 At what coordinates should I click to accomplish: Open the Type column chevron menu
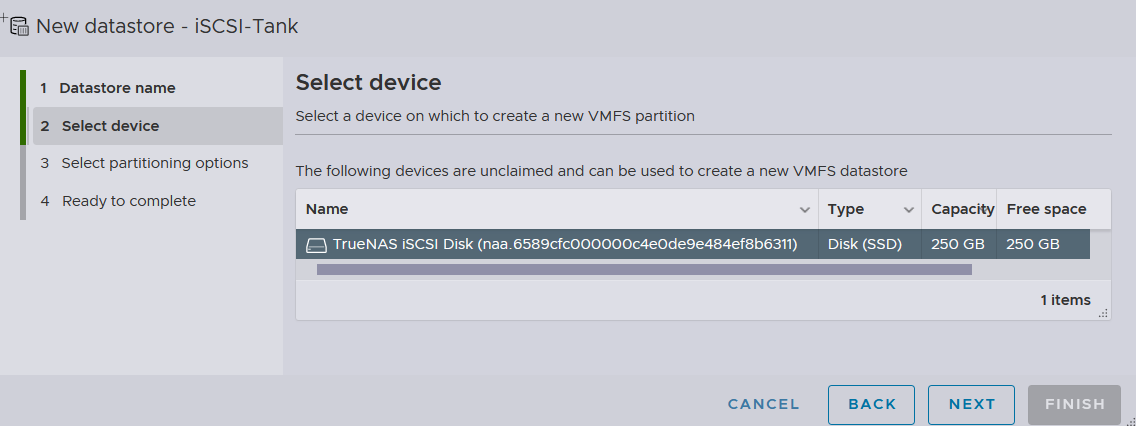tap(909, 210)
